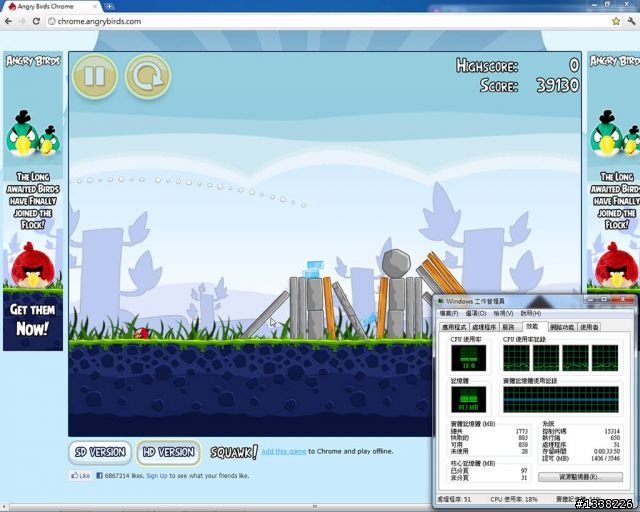Switch to HD Version
Viewport: 640px width, 512px height.
[168, 452]
